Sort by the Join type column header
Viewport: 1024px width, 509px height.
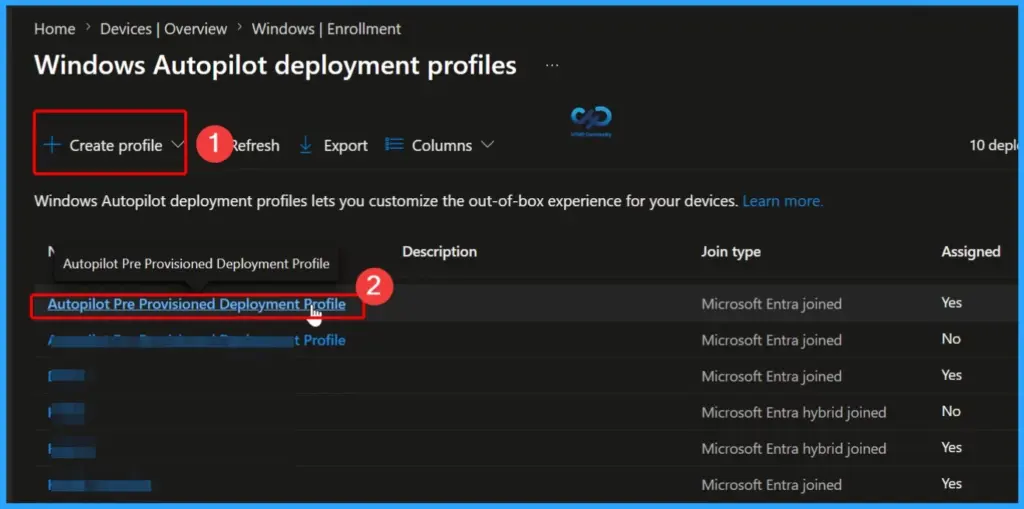pyautogui.click(x=731, y=252)
